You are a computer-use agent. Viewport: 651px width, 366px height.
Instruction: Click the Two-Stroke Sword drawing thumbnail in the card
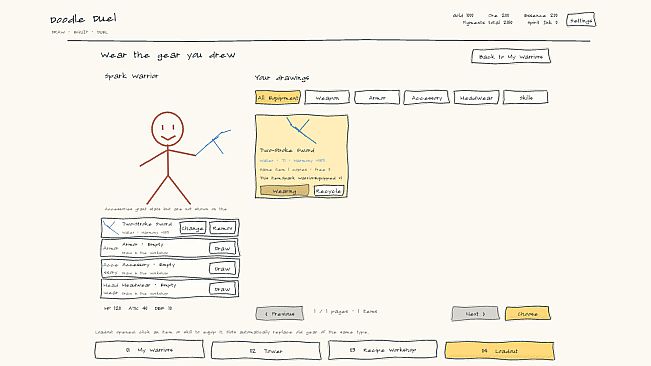302,131
